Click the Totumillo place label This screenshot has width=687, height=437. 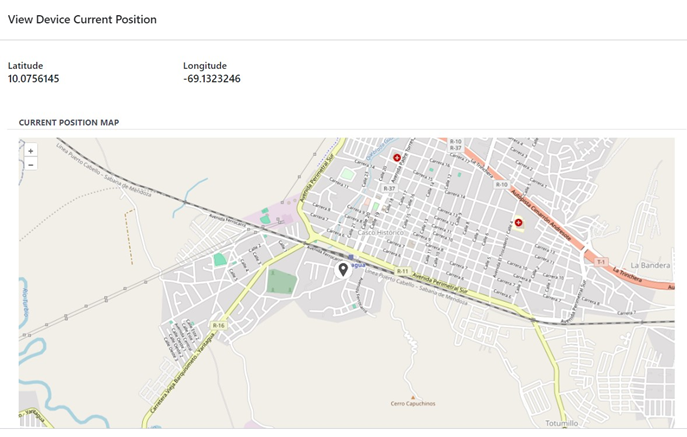coord(561,423)
